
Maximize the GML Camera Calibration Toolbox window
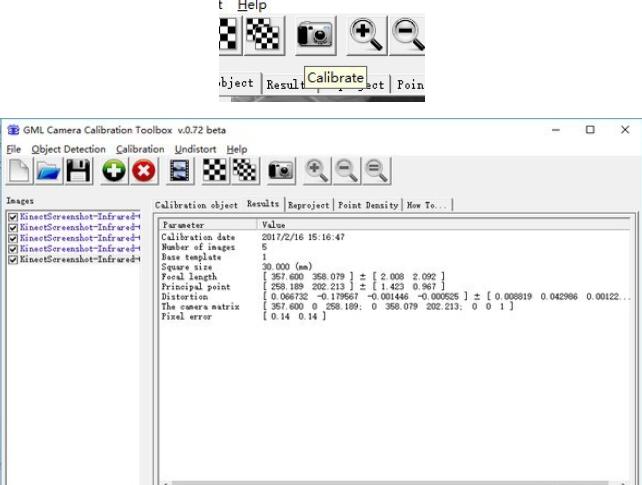coord(590,130)
